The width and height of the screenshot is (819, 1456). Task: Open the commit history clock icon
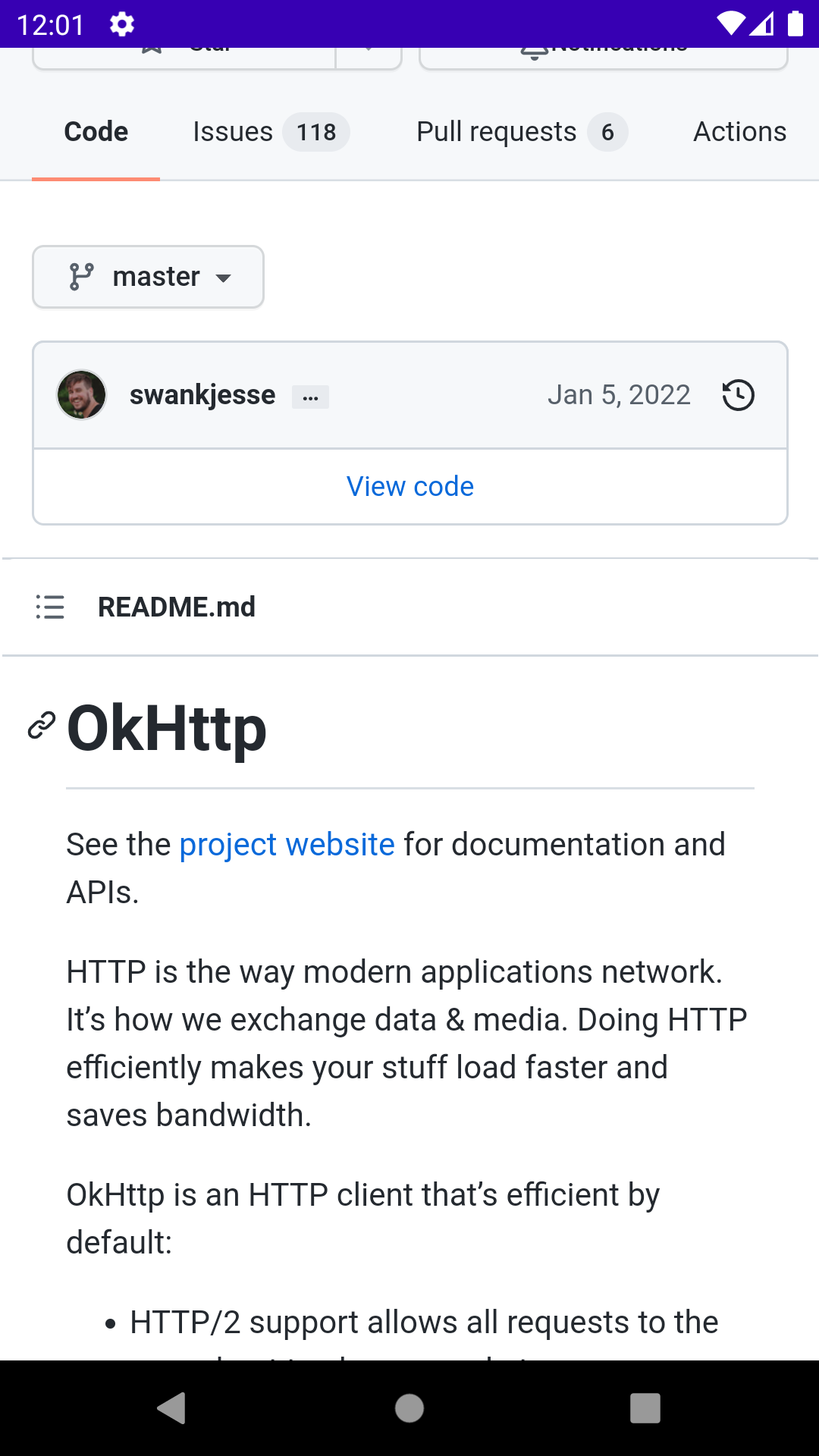point(736,394)
